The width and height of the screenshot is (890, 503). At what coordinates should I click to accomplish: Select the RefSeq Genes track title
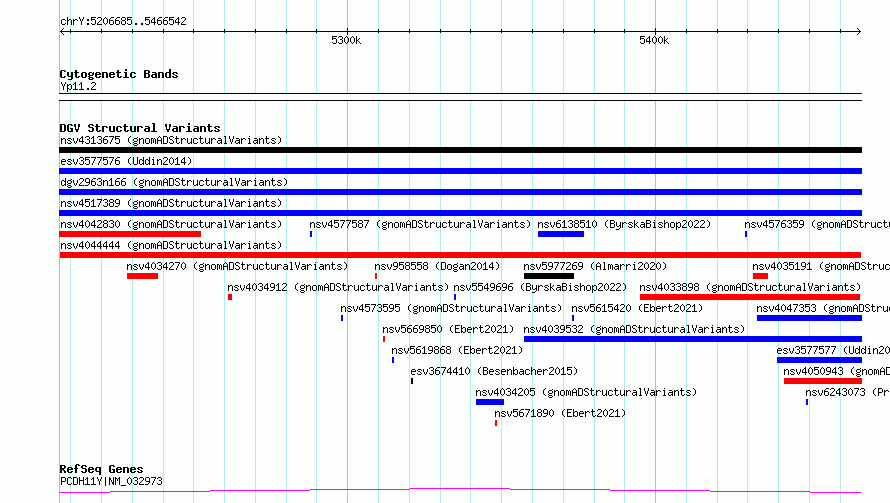(101, 469)
